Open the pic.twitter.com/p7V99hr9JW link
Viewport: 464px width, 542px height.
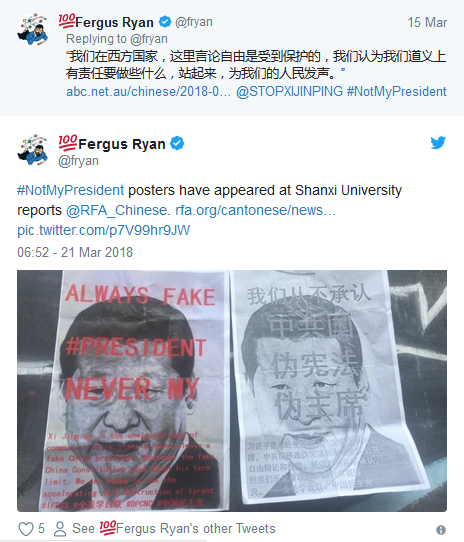pyautogui.click(x=104, y=230)
